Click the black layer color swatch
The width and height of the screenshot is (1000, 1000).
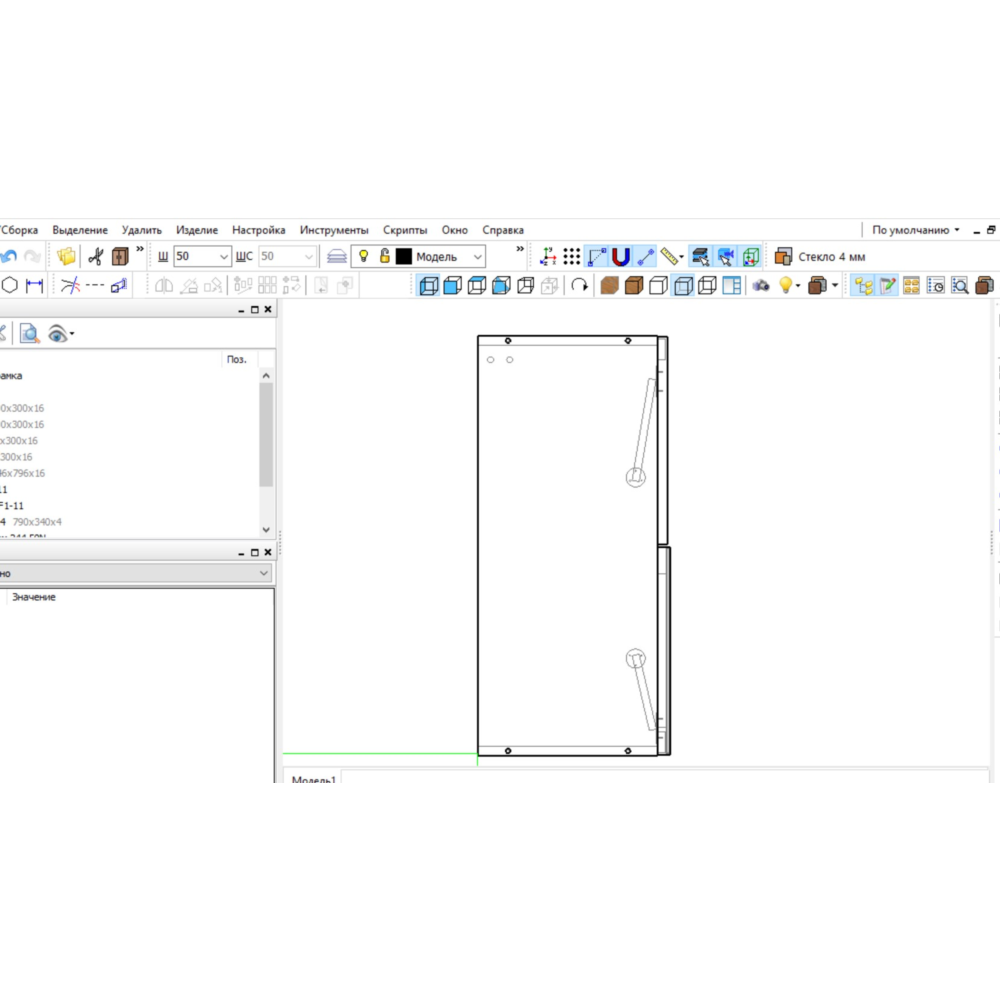[x=404, y=256]
